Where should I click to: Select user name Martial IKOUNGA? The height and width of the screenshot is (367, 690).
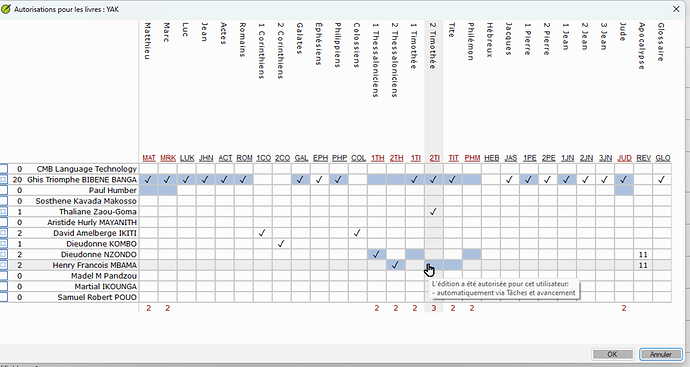click(106, 286)
